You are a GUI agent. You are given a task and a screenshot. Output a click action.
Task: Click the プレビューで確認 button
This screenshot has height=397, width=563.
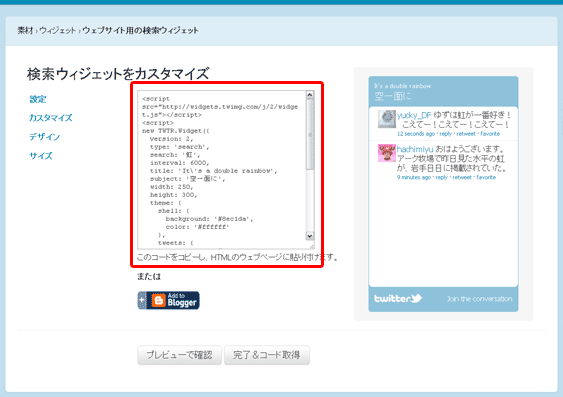[x=179, y=355]
